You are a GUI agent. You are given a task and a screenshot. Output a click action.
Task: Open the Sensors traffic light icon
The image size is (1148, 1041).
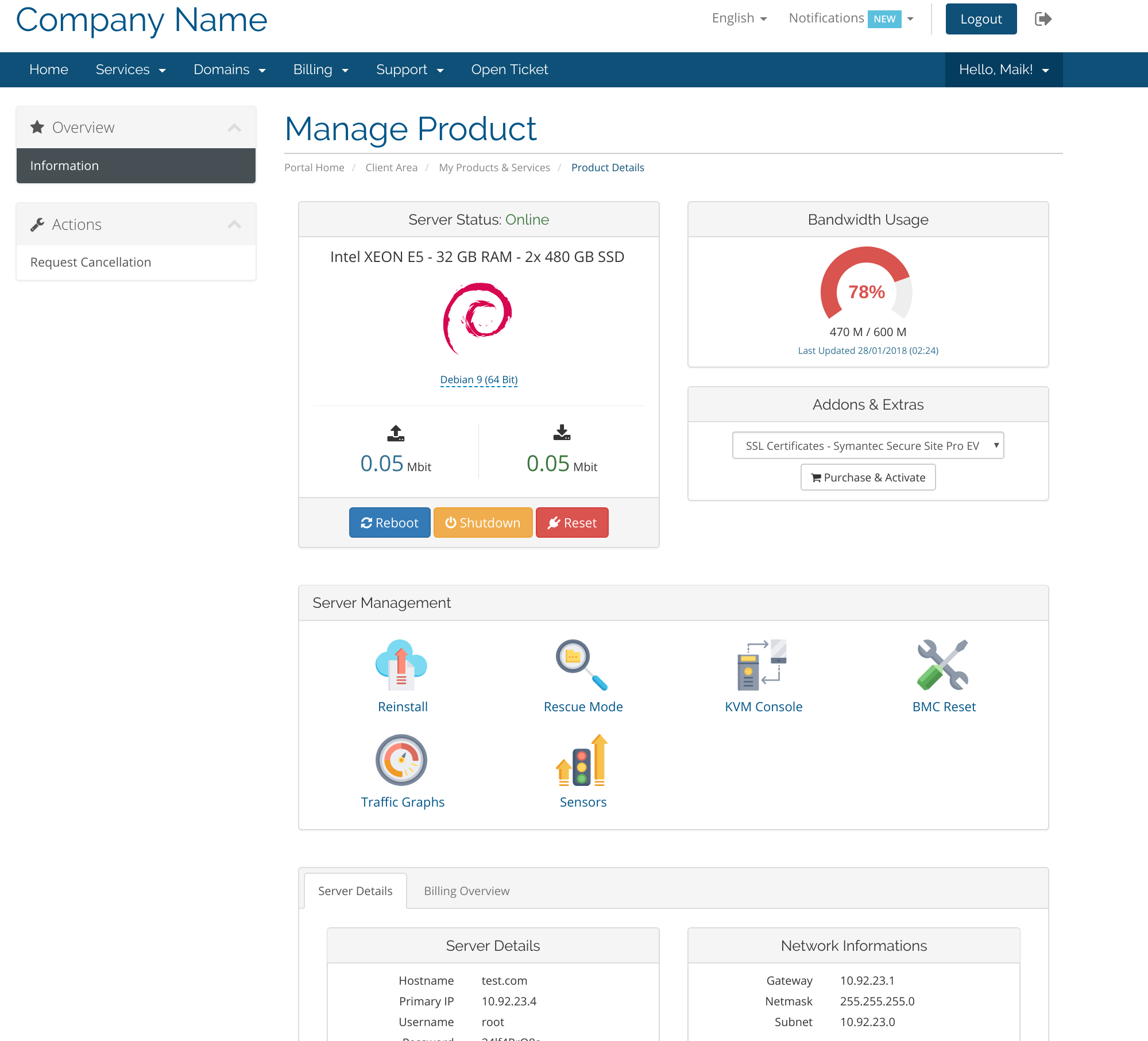pos(582,760)
